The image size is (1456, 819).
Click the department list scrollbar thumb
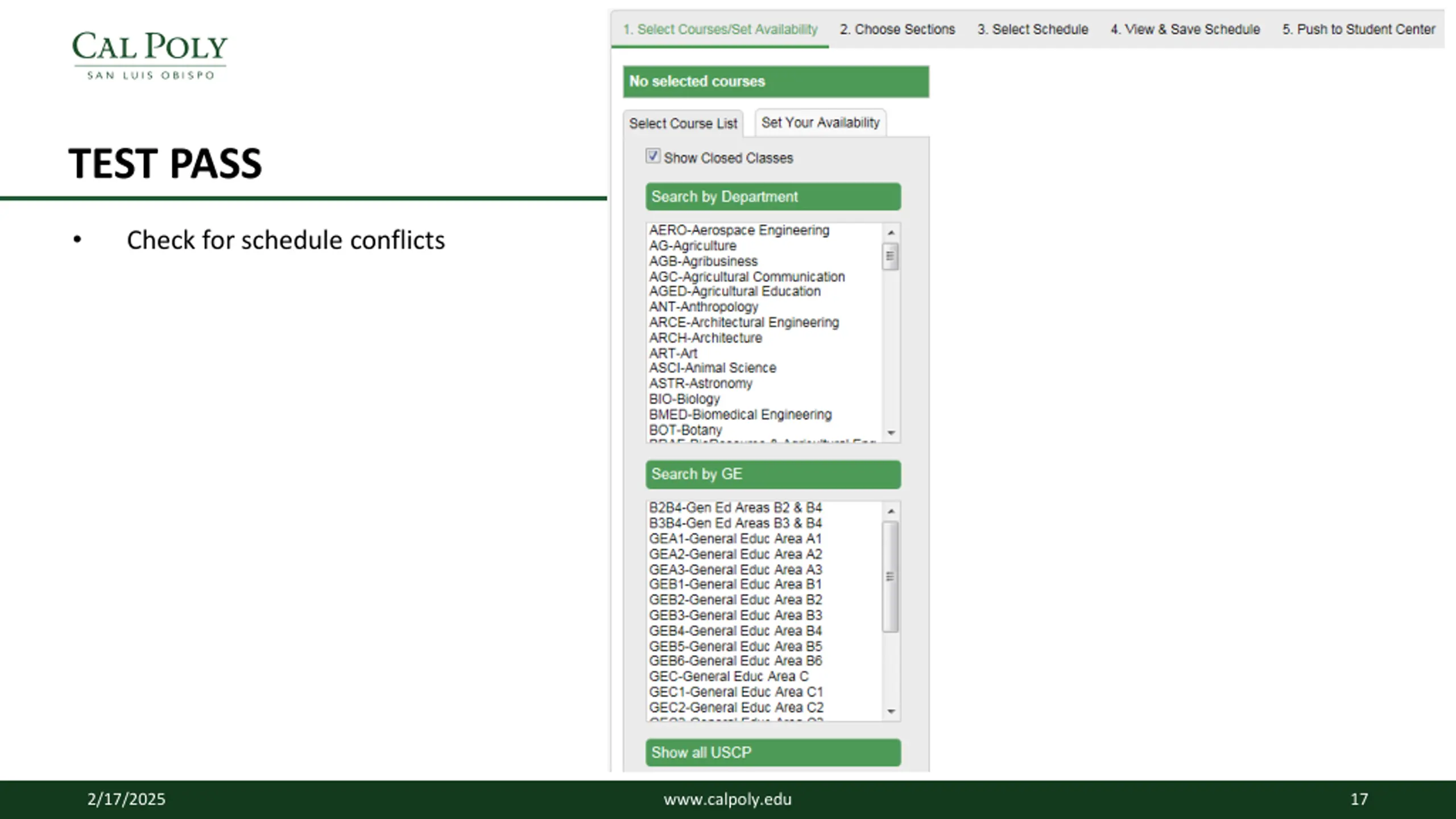coord(891,257)
